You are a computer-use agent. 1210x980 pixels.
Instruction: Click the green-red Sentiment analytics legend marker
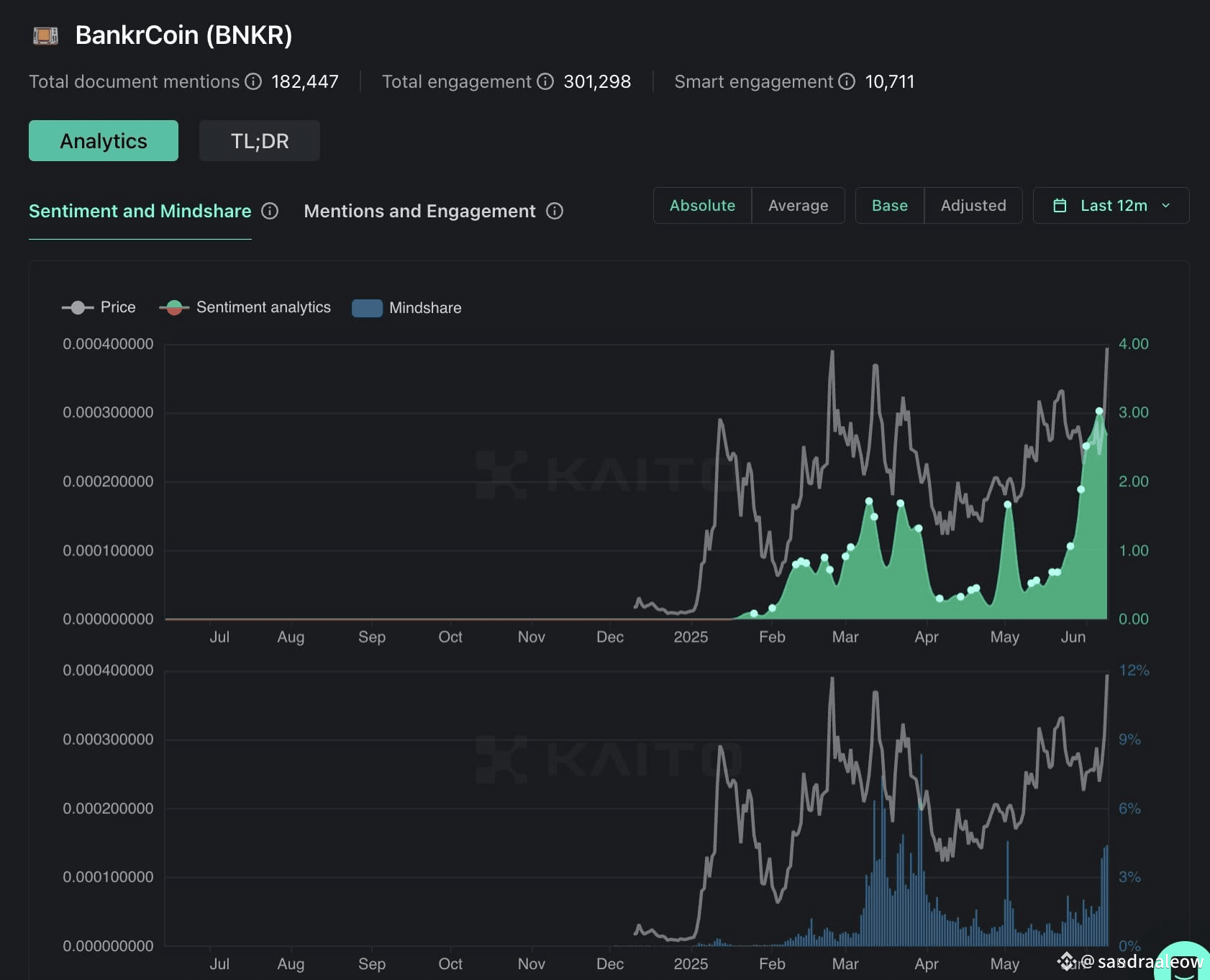pos(174,308)
